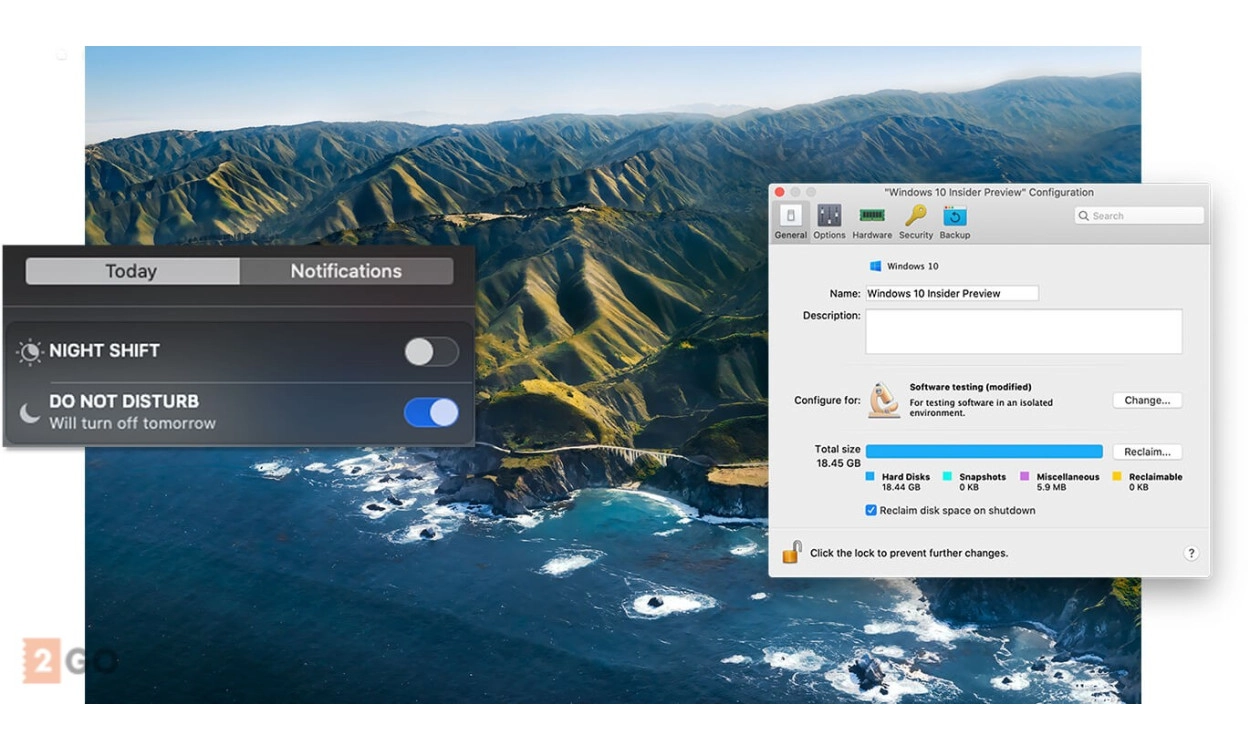Viewport: 1250px width, 750px height.
Task: Switch to the Today tab
Action: (132, 271)
